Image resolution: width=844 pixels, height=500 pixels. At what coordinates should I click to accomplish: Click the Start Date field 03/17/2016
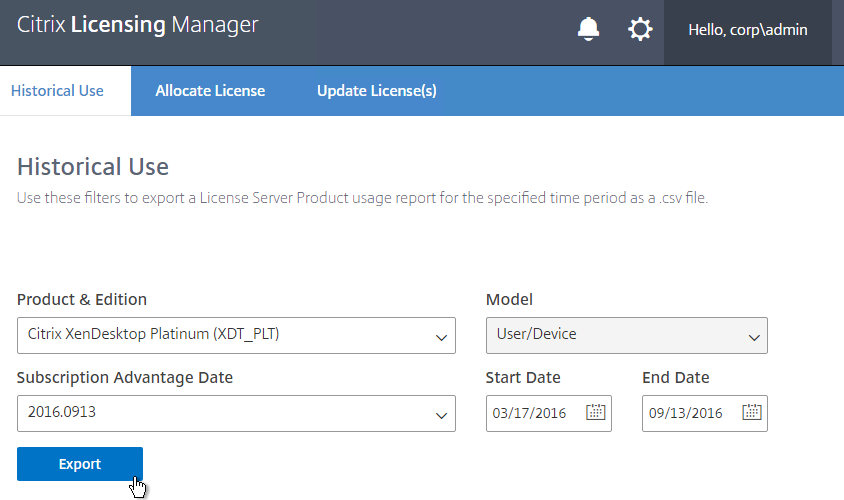(548, 413)
